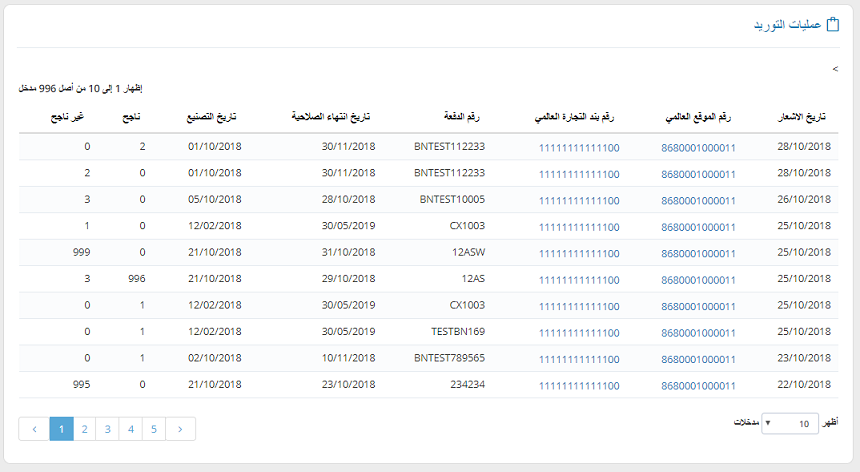Click the عمليات التوريد panel title
The height and width of the screenshot is (472, 860).
786,25
